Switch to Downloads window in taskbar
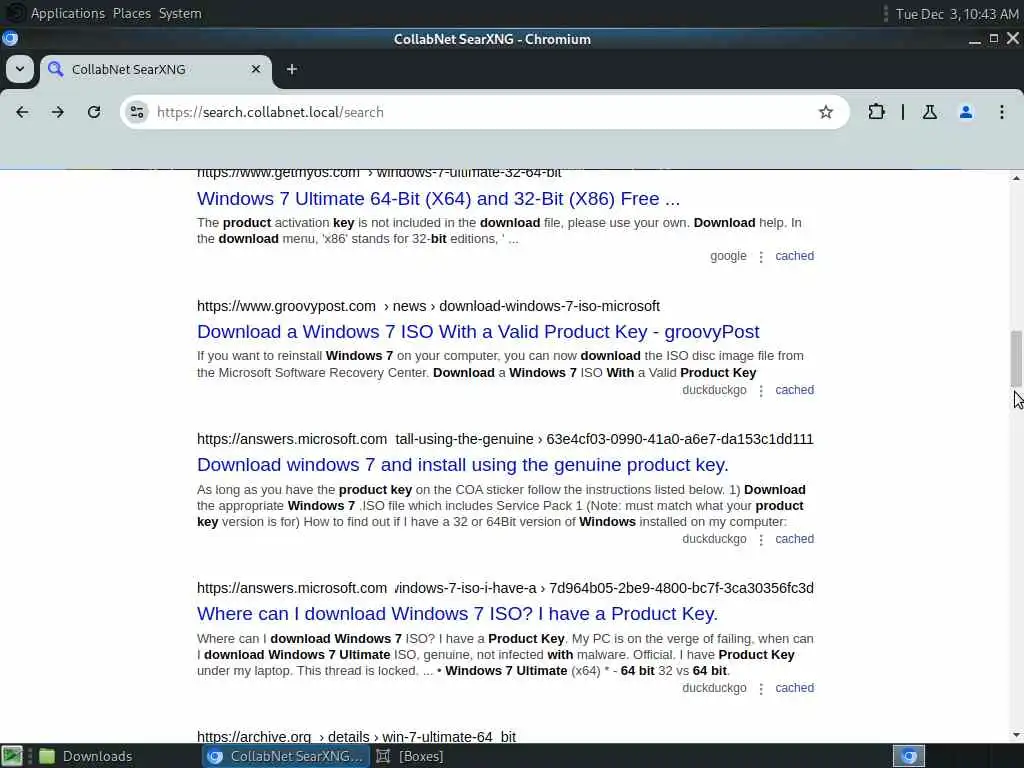The height and width of the screenshot is (768, 1024). tap(86, 756)
